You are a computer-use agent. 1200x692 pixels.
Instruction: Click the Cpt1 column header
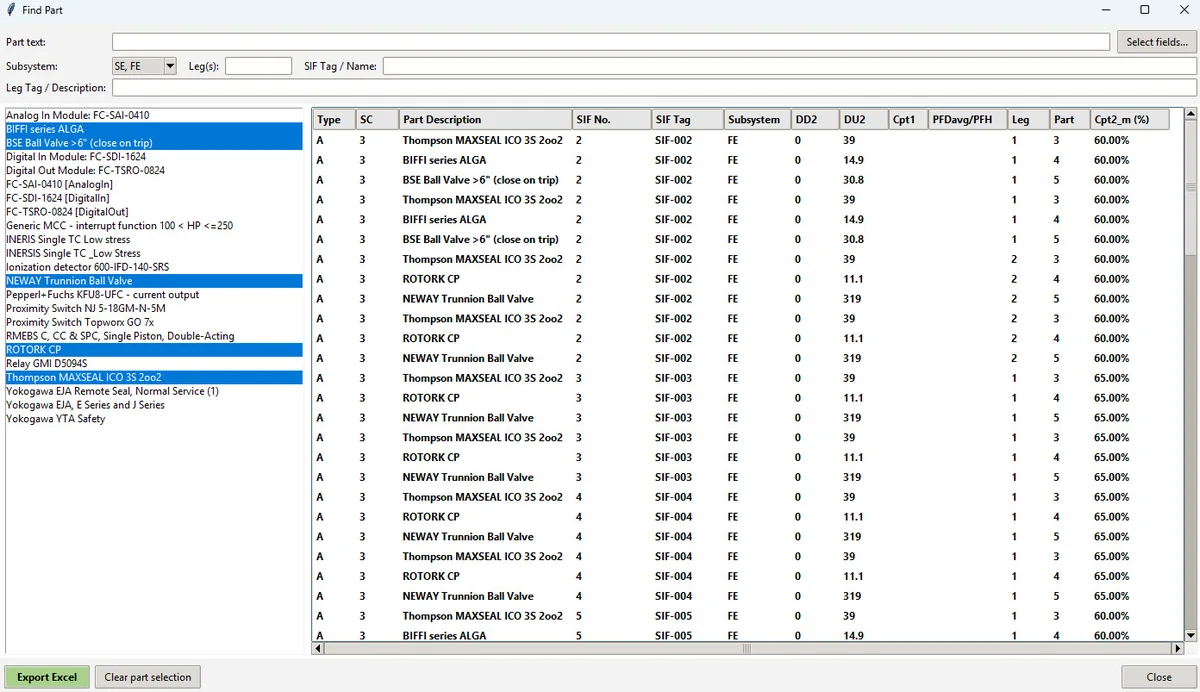point(908,119)
